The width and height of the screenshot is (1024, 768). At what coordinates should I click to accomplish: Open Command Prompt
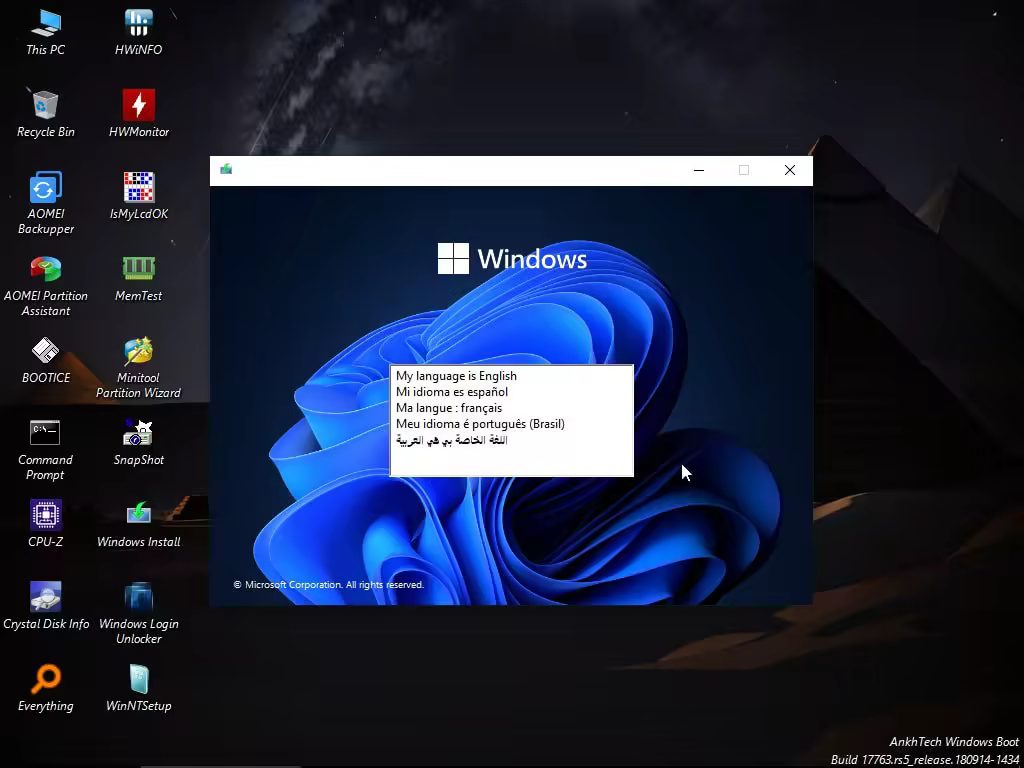[45, 432]
